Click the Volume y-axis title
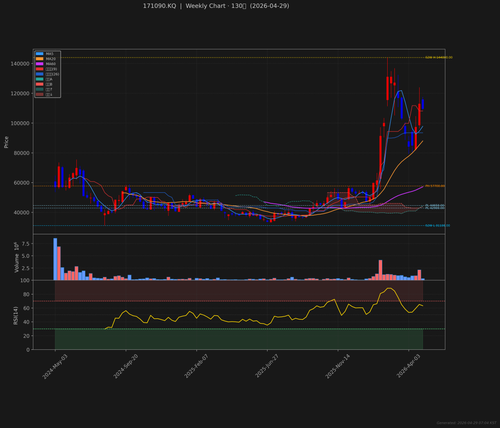The image size is (500, 428). click(16, 257)
